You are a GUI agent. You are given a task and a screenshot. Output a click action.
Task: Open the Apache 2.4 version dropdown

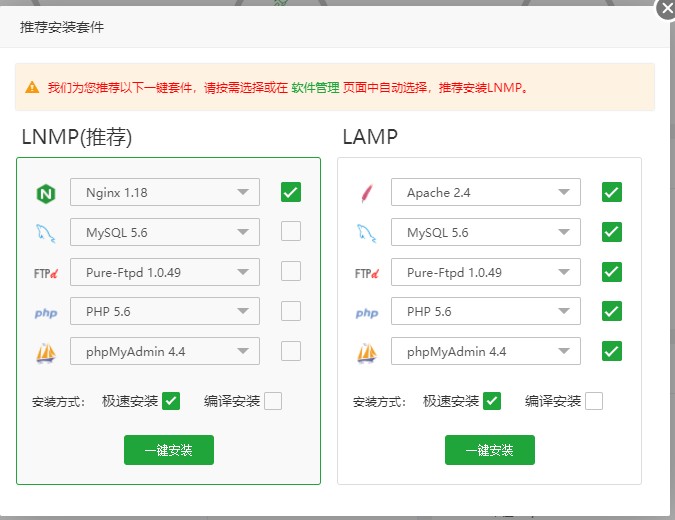point(486,192)
